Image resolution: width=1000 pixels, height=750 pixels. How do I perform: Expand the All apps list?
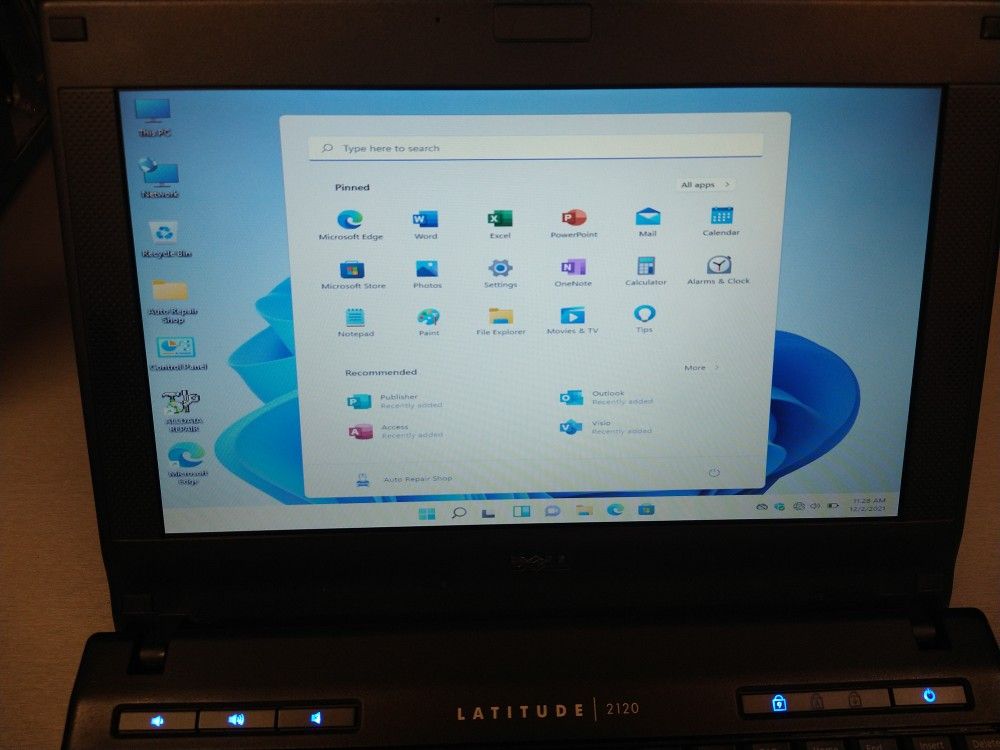click(705, 184)
